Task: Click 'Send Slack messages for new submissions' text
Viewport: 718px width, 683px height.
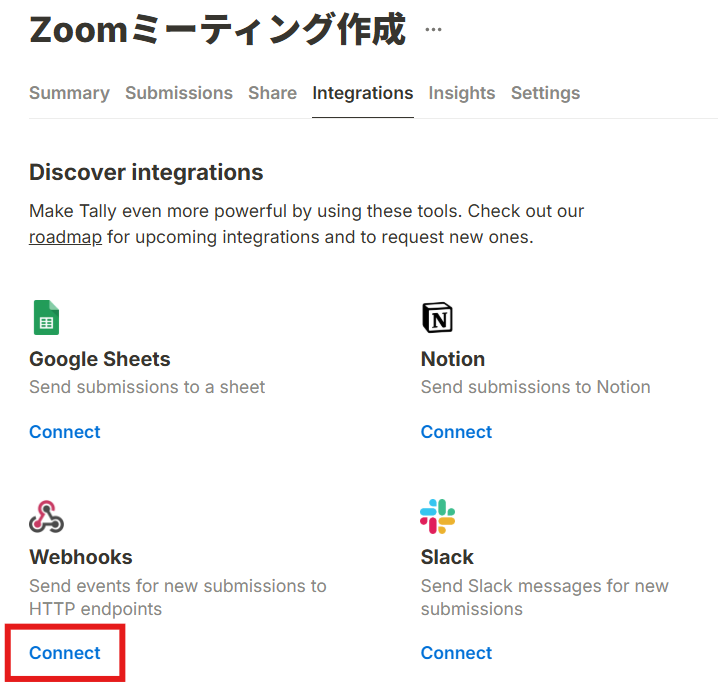Action: point(545,597)
